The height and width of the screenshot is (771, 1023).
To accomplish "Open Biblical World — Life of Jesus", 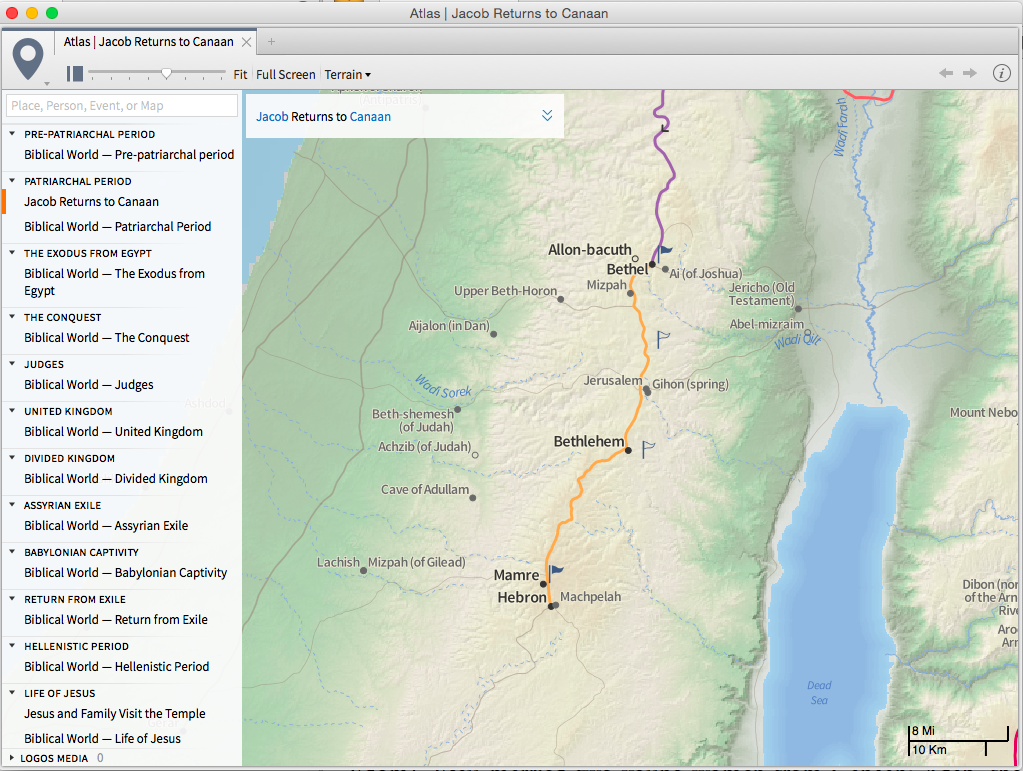I will [102, 738].
